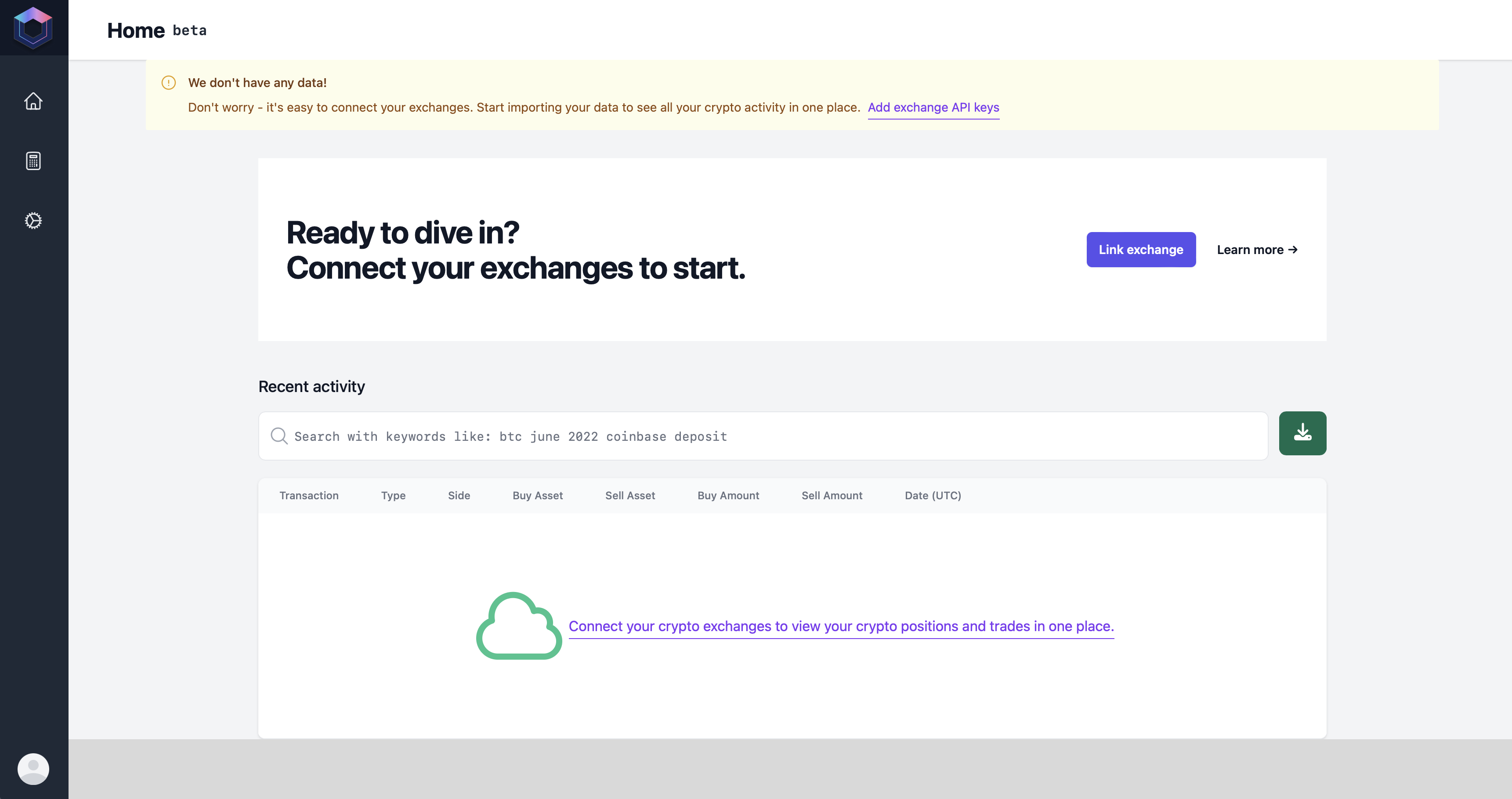Click the Date (UTC) column header
The height and width of the screenshot is (799, 1512).
(933, 495)
